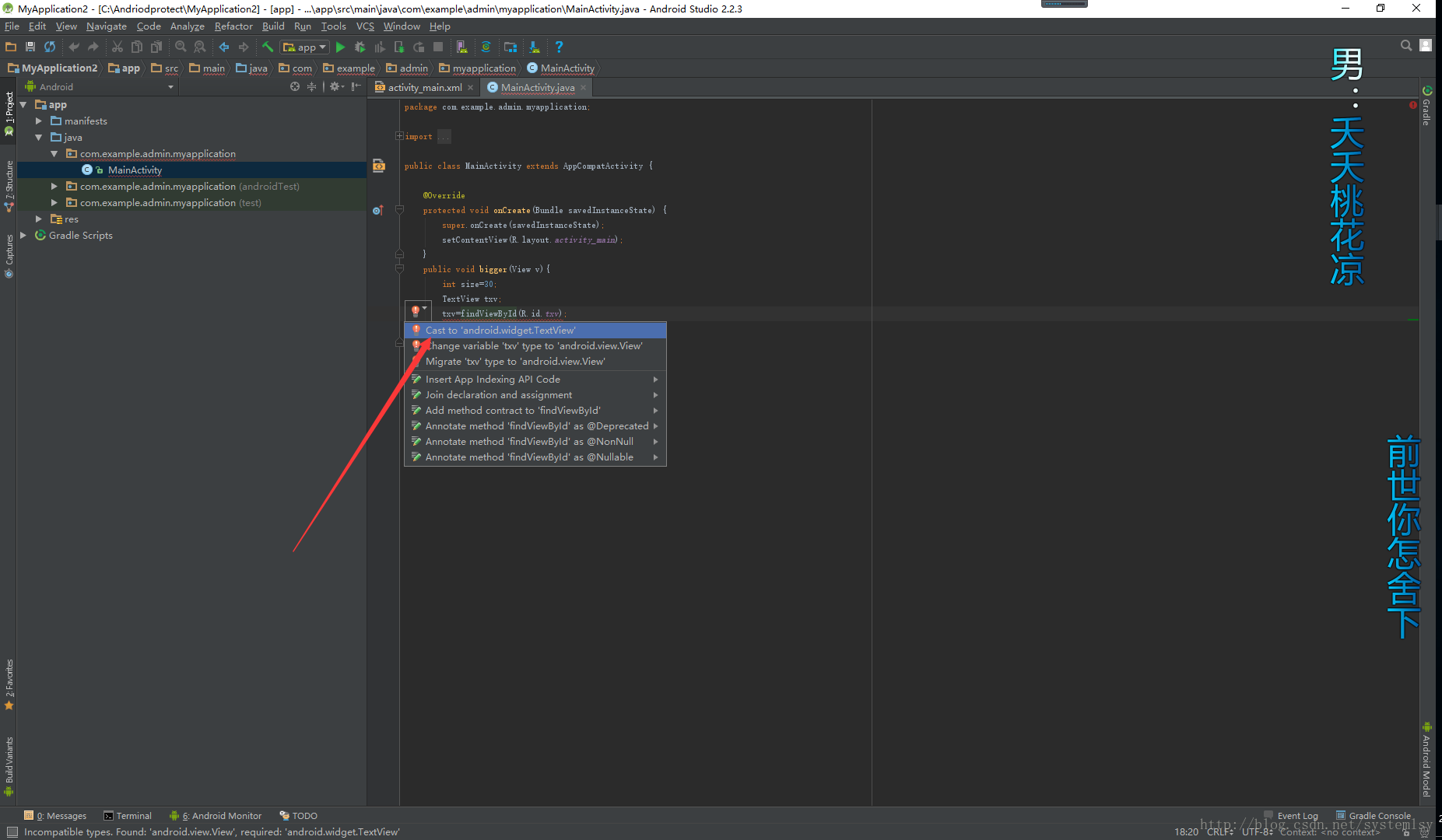Close the MainActivity.java tab

pos(583,87)
